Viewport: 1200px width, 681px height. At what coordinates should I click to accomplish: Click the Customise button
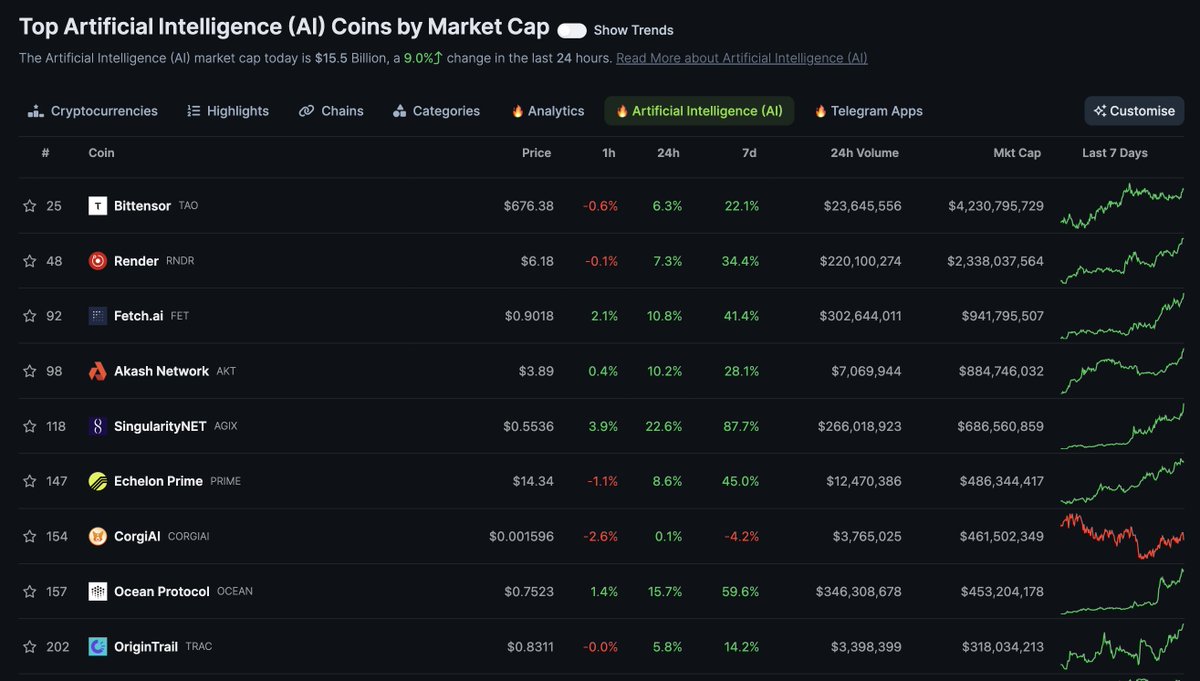(x=1135, y=111)
